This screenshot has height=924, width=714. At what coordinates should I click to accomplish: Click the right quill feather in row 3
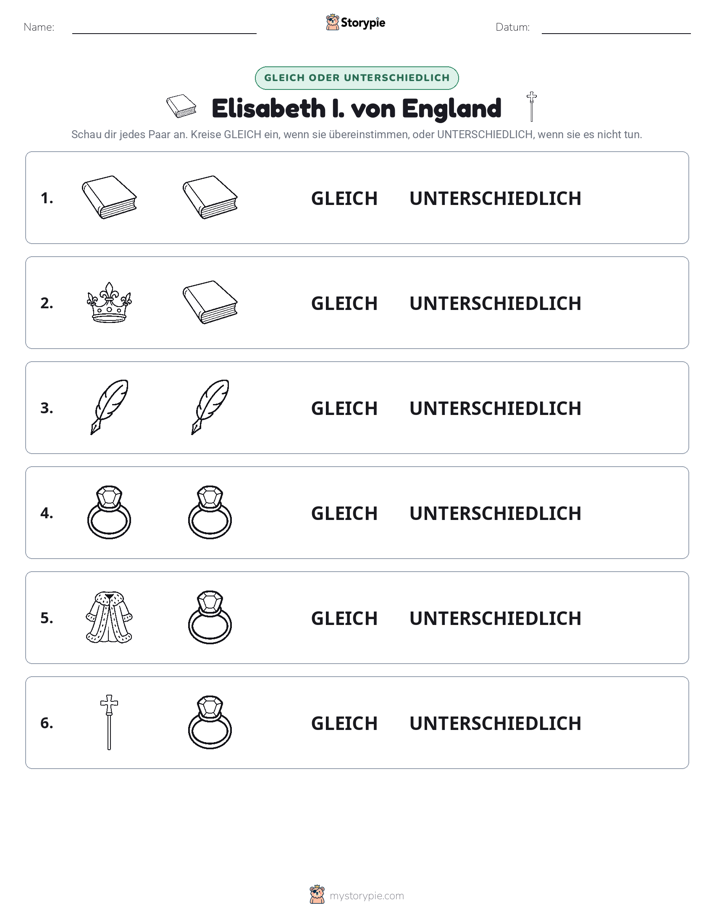210,407
